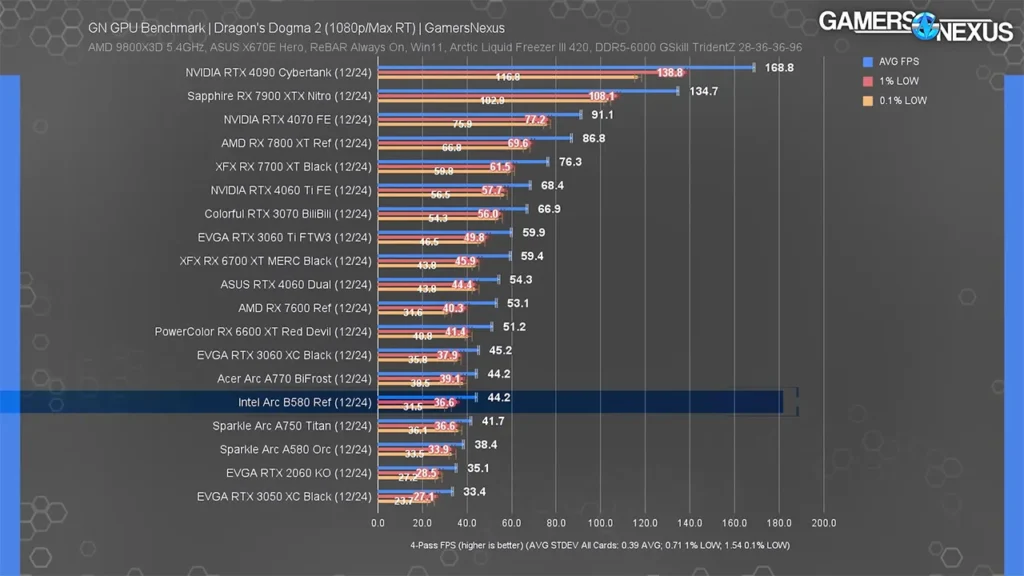Click the 59.4 average FPS value
This screenshot has width=1024, height=576.
coord(532,256)
